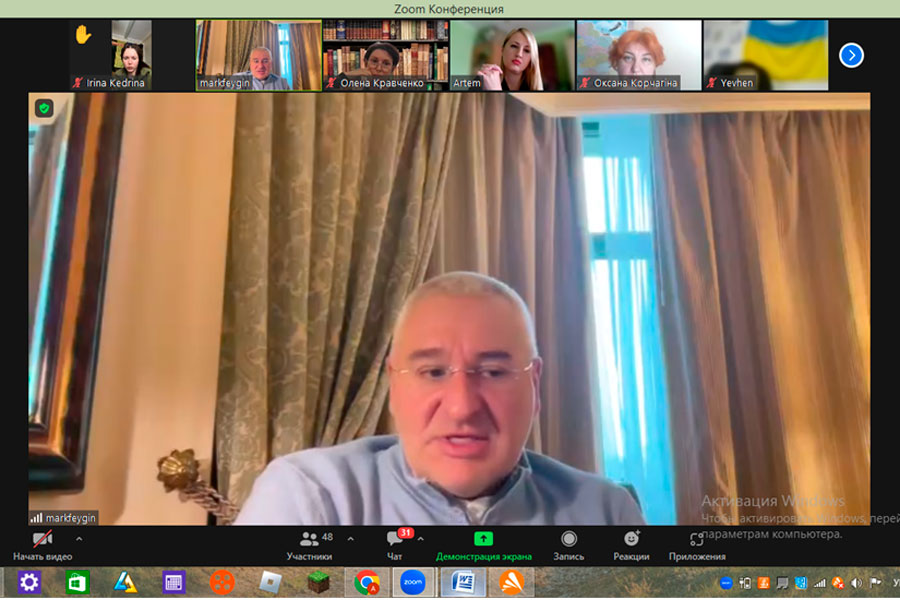Expand the participants options caret
The width and height of the screenshot is (900, 600).
point(351,539)
